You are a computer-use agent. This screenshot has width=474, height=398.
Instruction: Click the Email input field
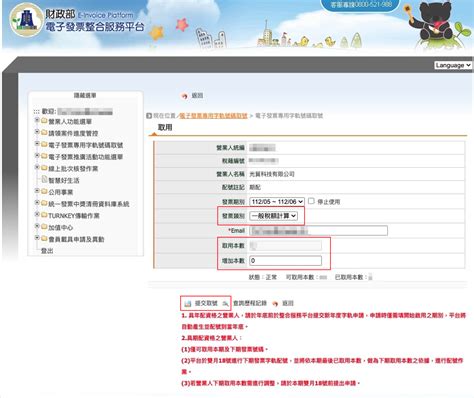318,231
